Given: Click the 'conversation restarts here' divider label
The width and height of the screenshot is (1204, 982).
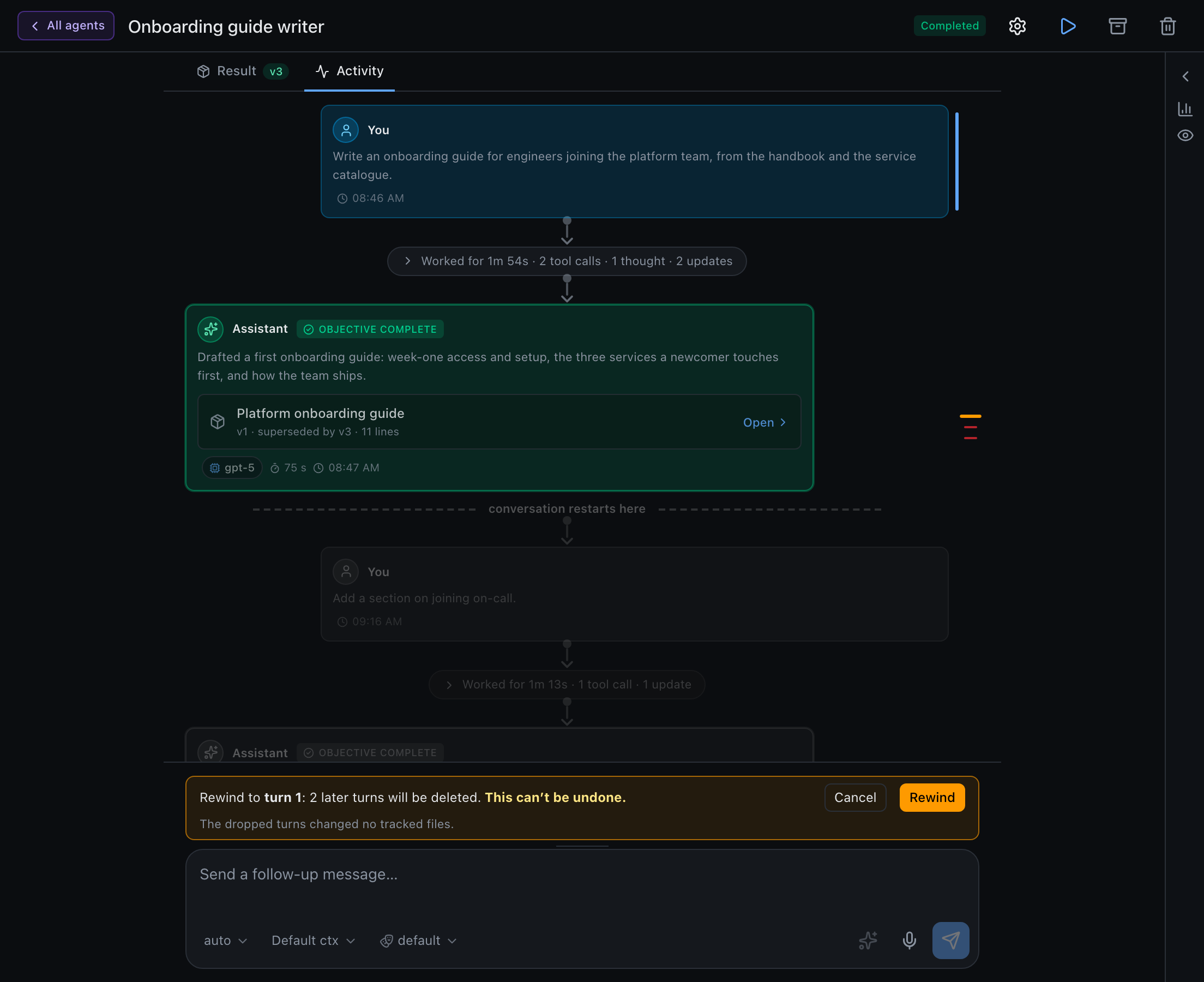Looking at the screenshot, I should point(567,509).
